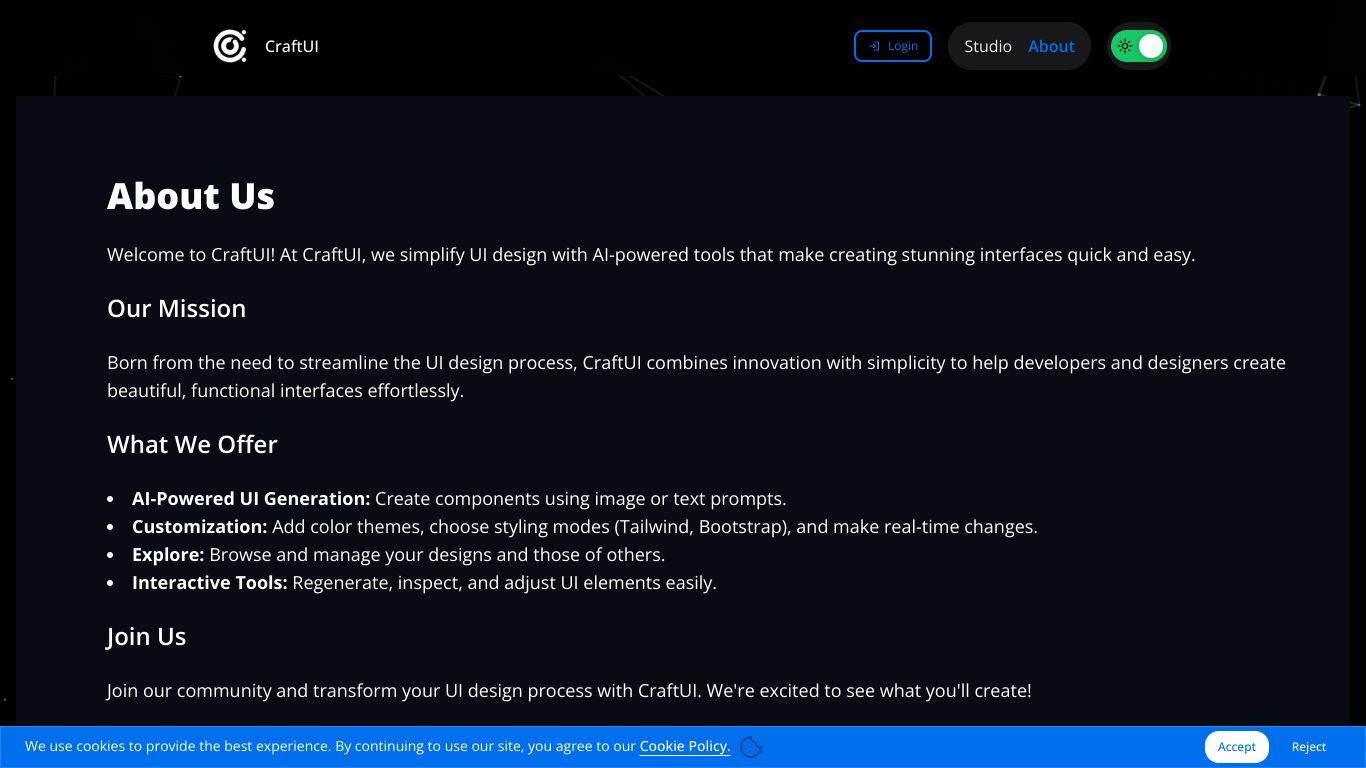
Task: Click the About Us heading
Action: point(191,196)
